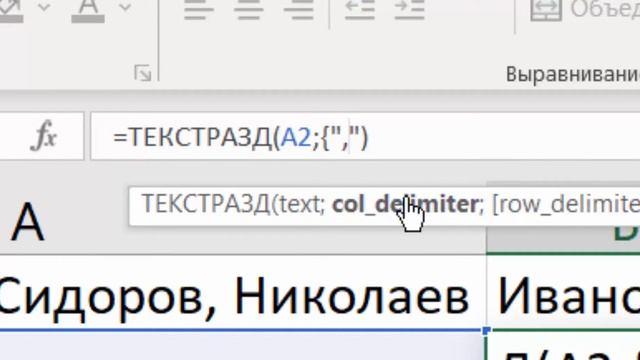Click the Выравнивание group label
The width and height of the screenshot is (640, 360).
(x=573, y=74)
